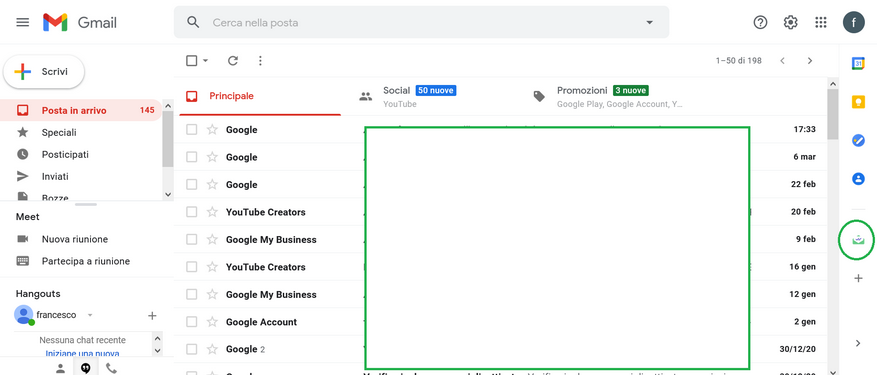Image resolution: width=877 pixels, height=375 pixels.
Task: Open the Support help icon
Action: tap(760, 22)
